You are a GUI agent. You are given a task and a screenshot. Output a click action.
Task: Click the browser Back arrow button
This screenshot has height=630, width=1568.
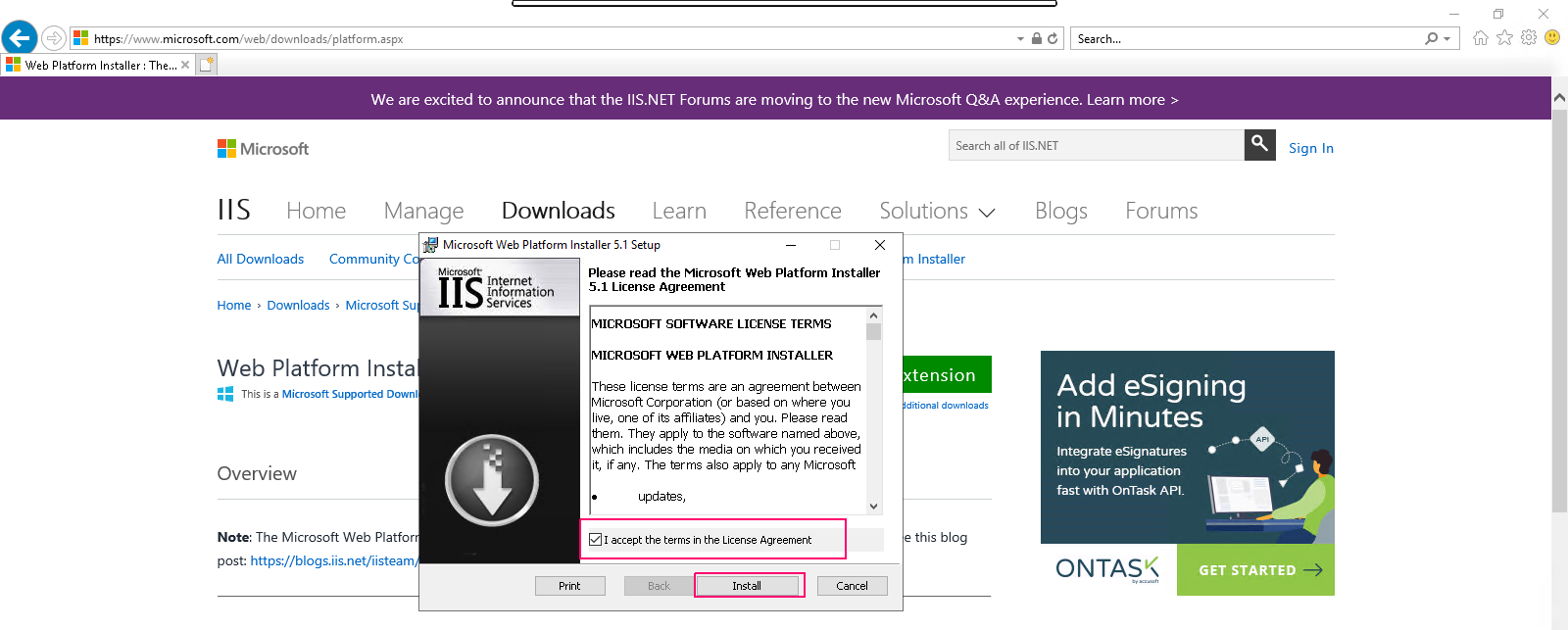click(x=19, y=38)
